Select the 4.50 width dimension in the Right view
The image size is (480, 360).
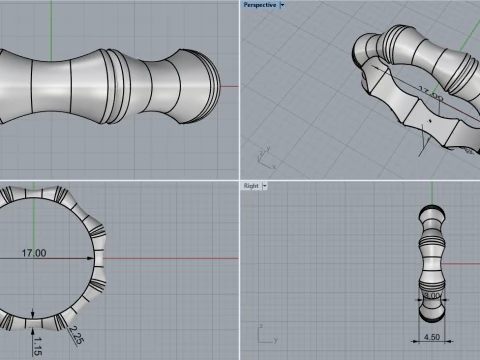432,337
